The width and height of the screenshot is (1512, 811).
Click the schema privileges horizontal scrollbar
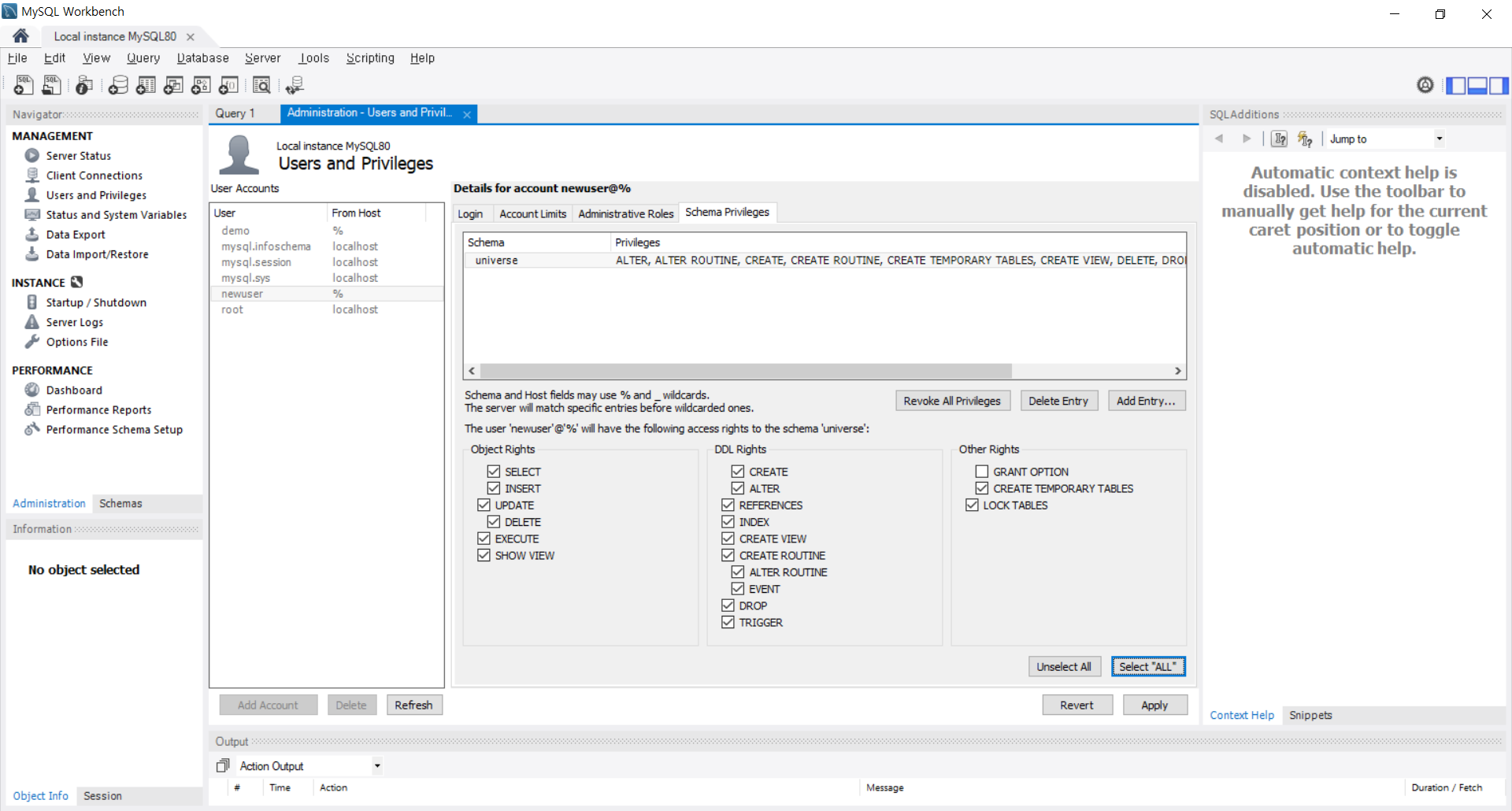pyautogui.click(x=746, y=371)
